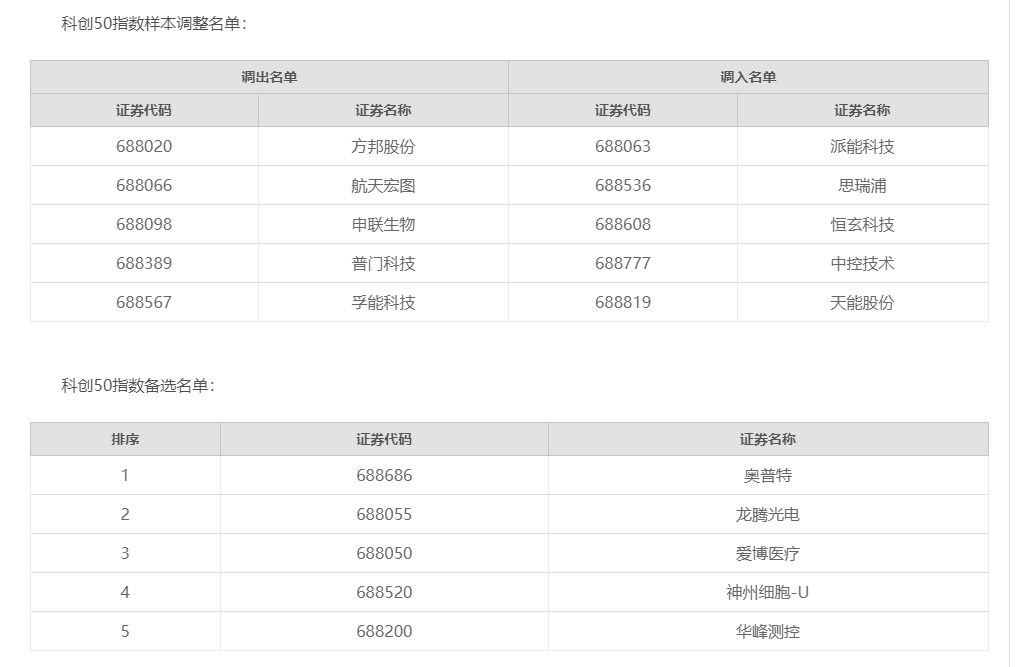Select the 孚能科技 cell

pyautogui.click(x=383, y=302)
